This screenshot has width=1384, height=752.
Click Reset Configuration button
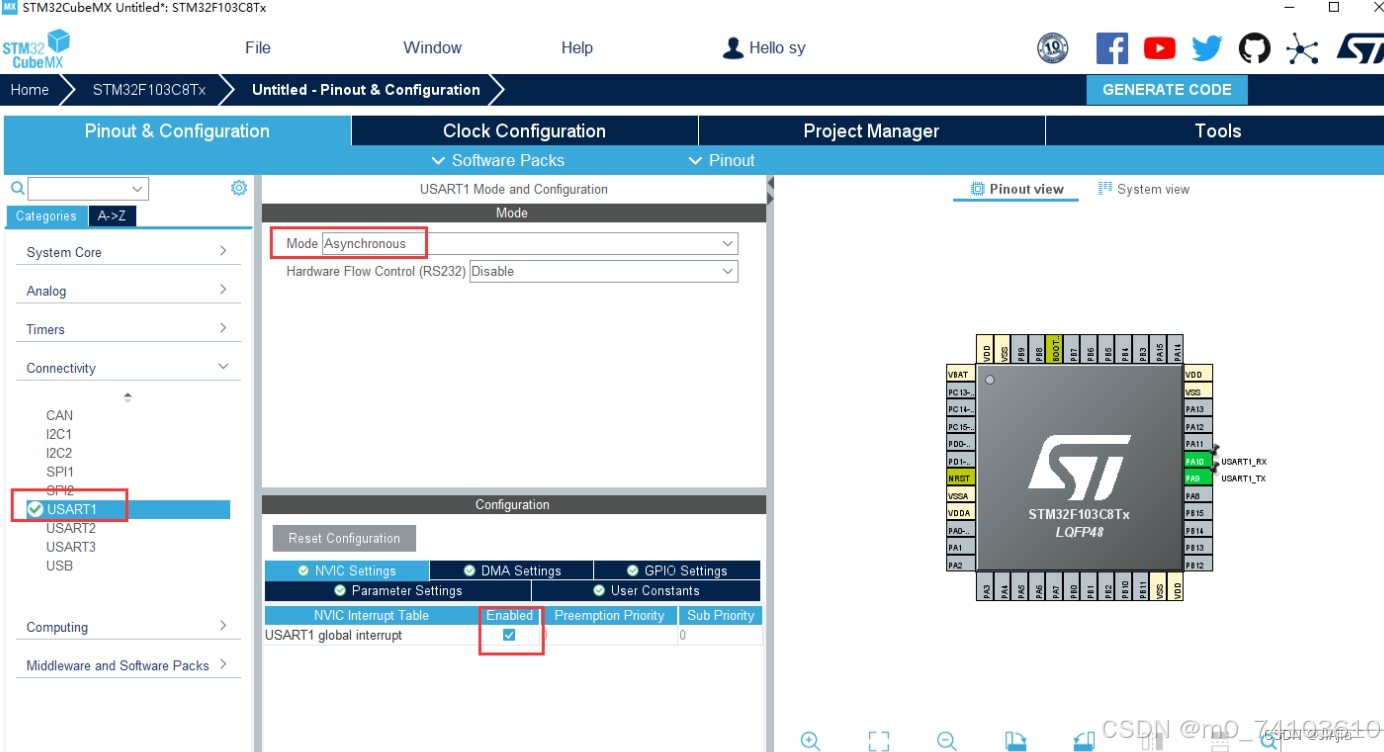(344, 538)
